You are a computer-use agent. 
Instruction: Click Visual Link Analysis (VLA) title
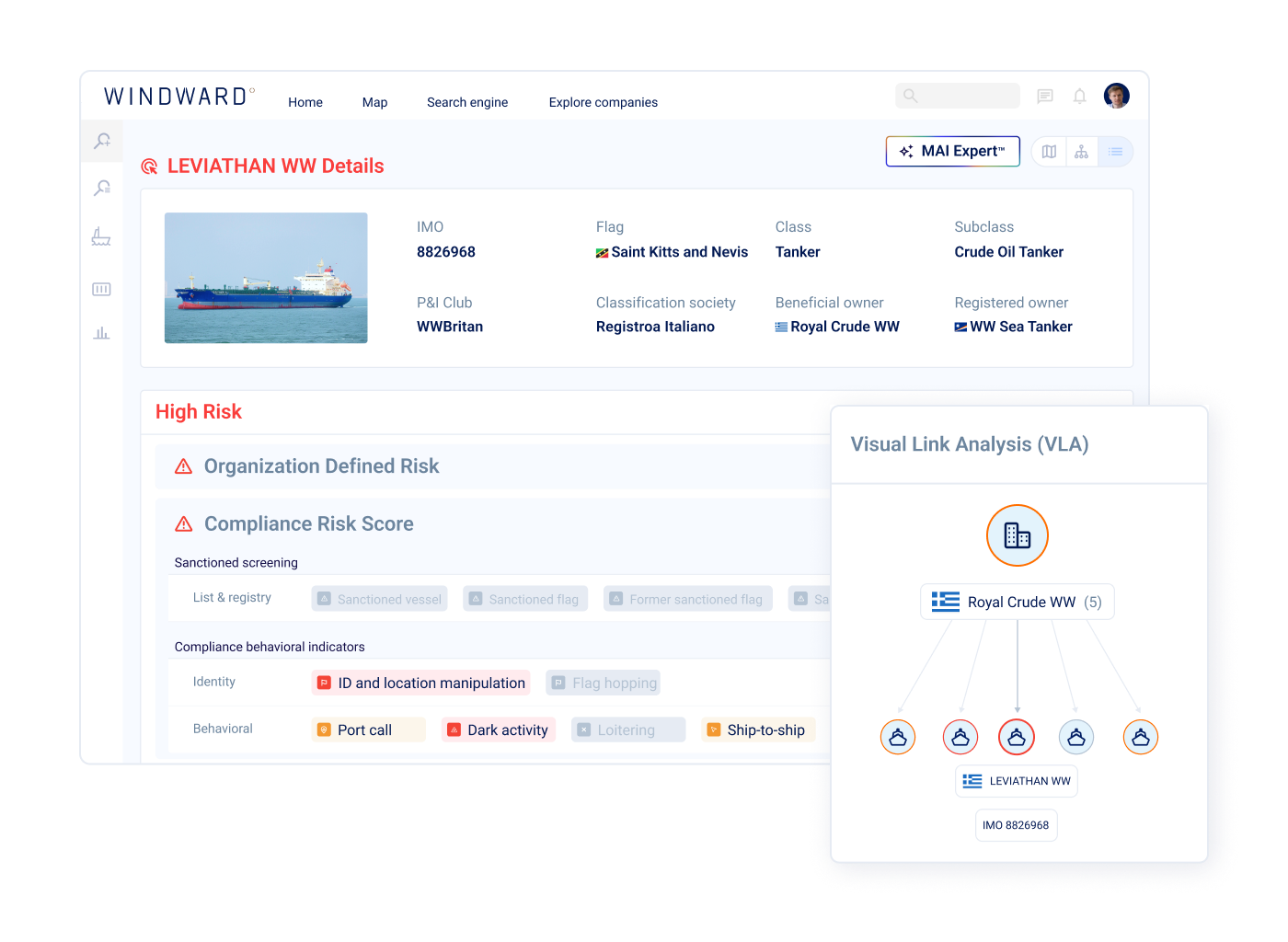(970, 444)
